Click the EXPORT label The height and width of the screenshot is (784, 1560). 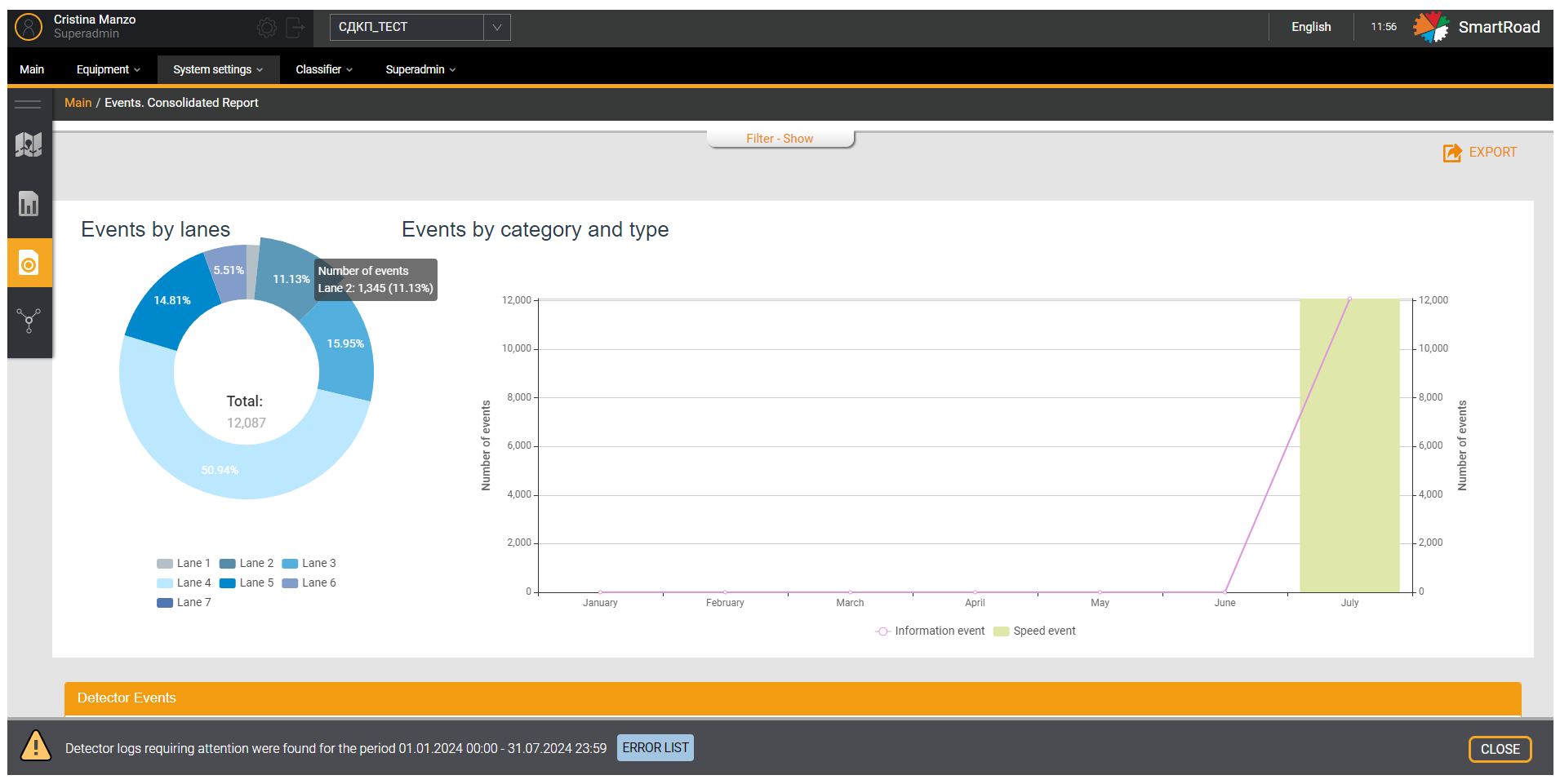(1492, 152)
